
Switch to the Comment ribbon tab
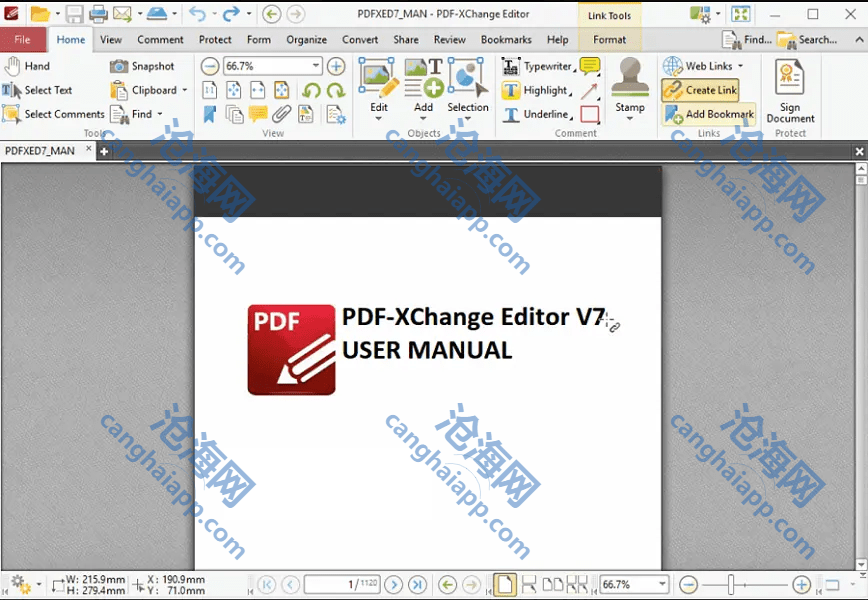pyautogui.click(x=160, y=39)
